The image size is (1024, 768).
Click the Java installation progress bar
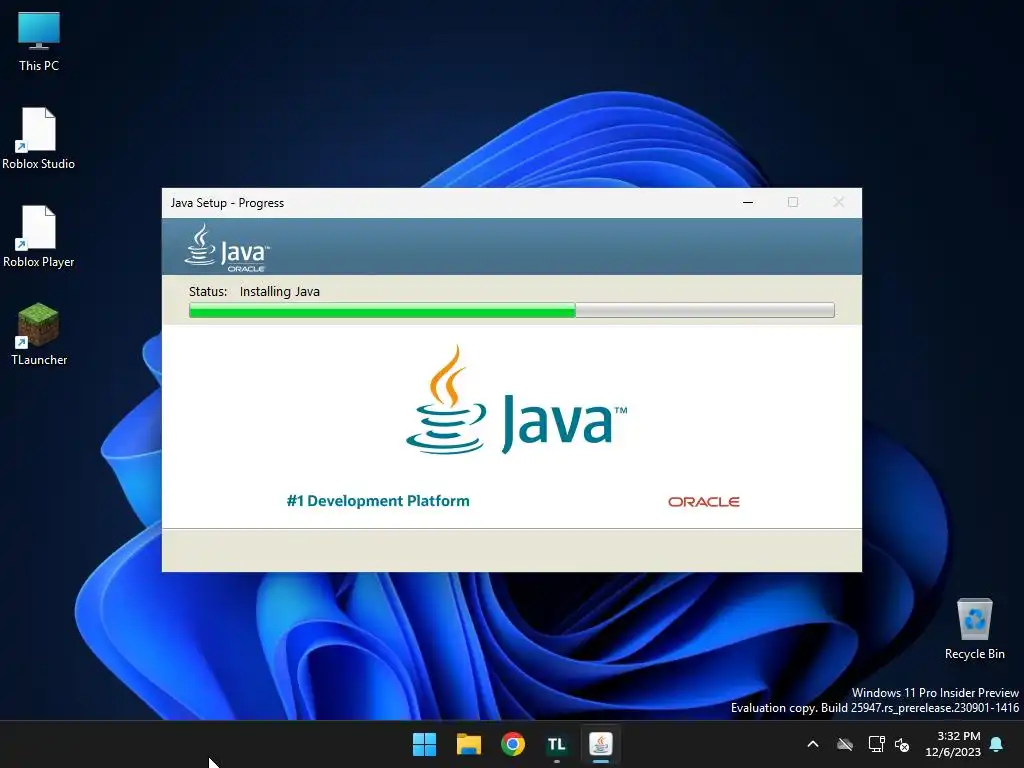pos(511,310)
